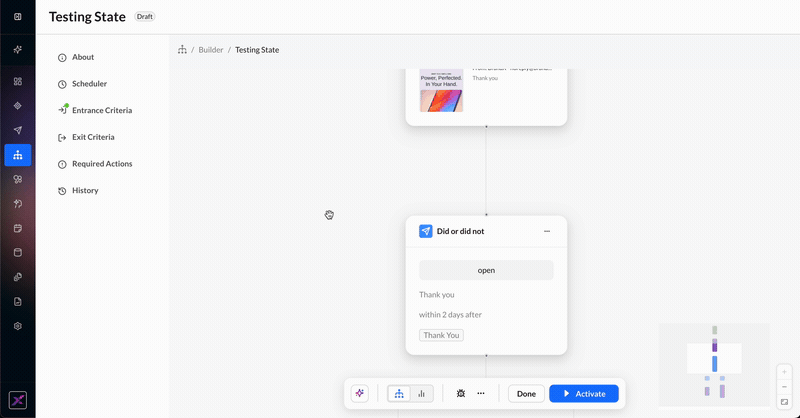
Task: Click the integrations link icon in sidebar
Action: [18, 277]
